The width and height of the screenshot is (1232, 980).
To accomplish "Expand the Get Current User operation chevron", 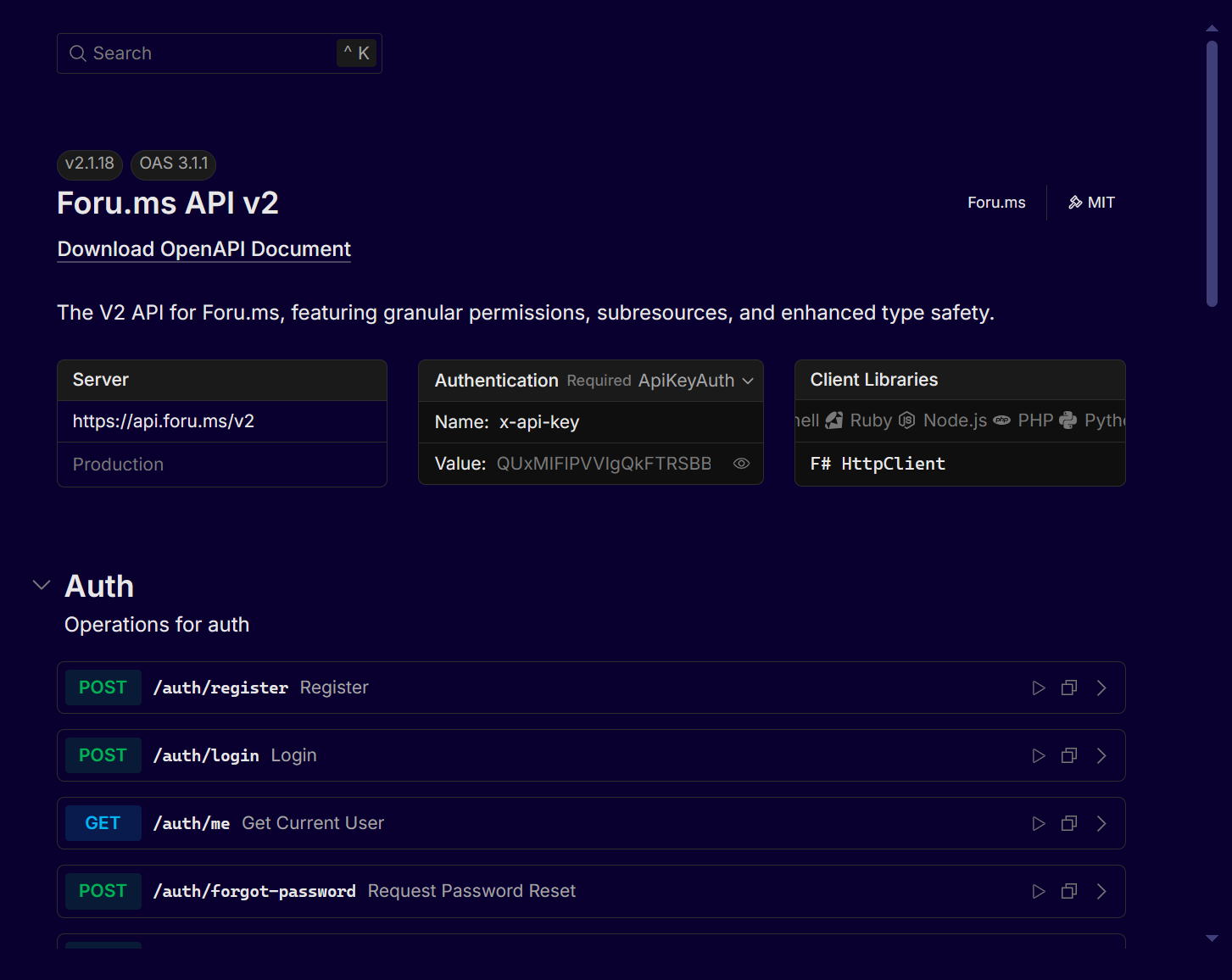I will 1101,823.
